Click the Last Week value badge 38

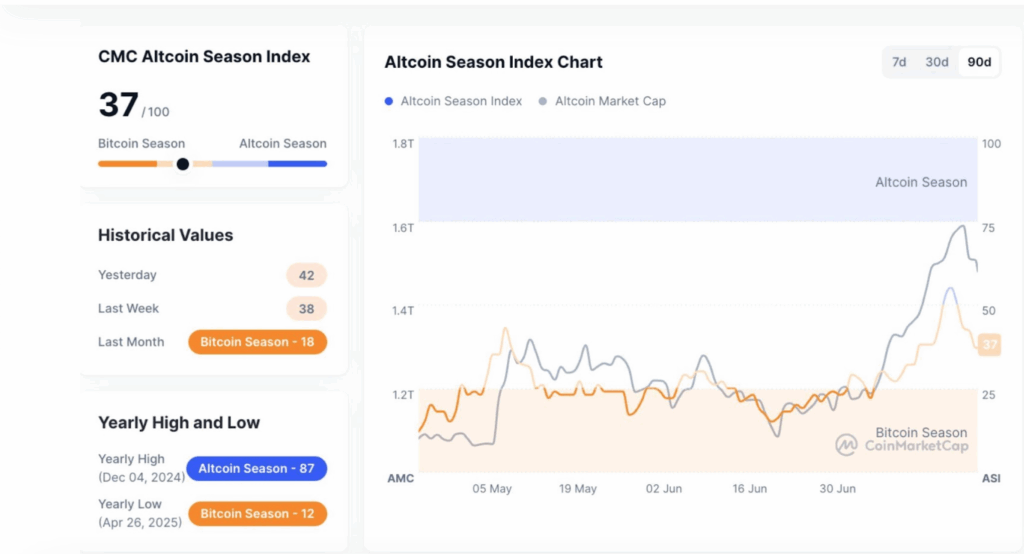[x=306, y=309]
